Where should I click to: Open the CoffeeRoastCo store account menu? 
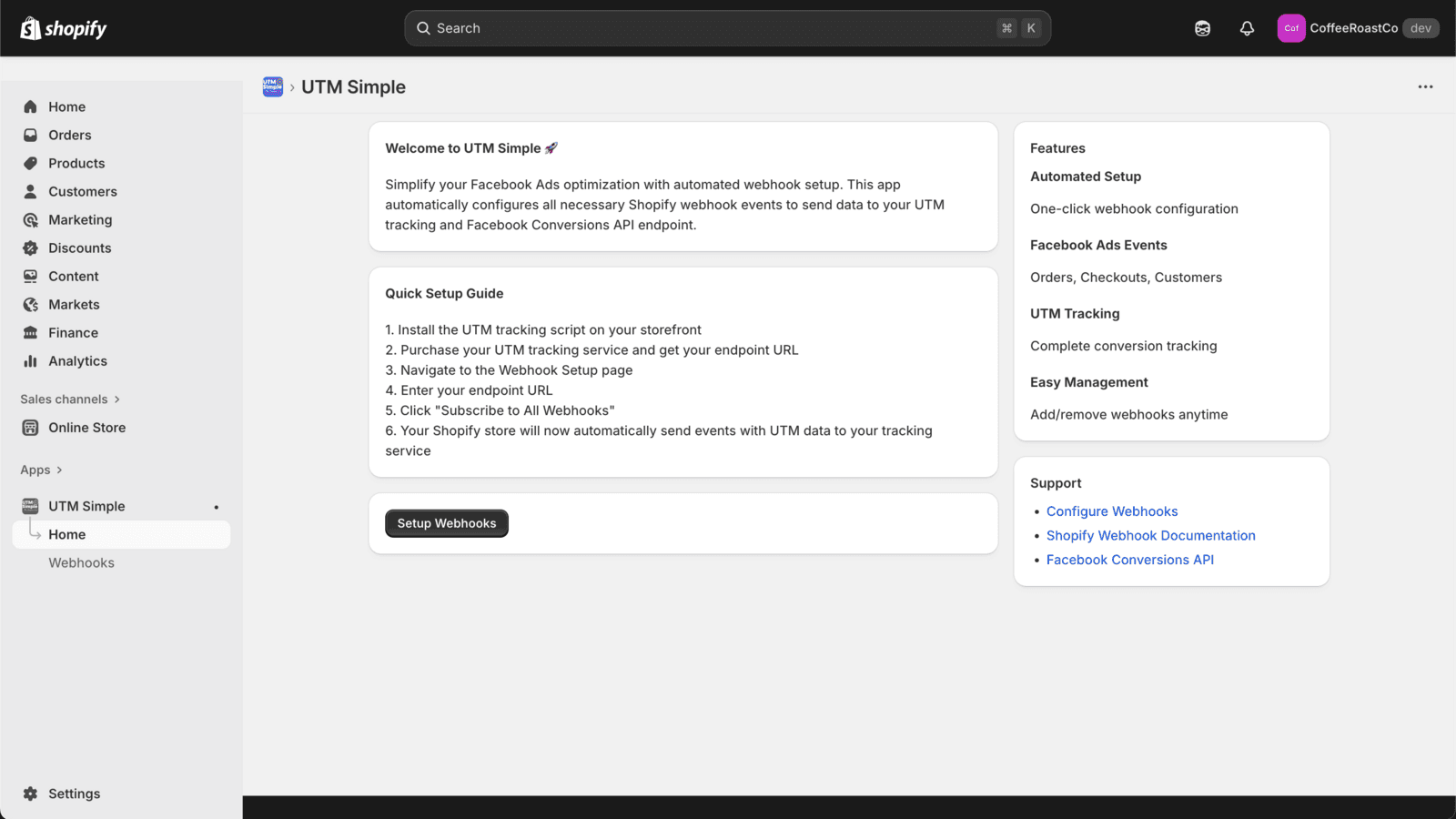tap(1358, 28)
